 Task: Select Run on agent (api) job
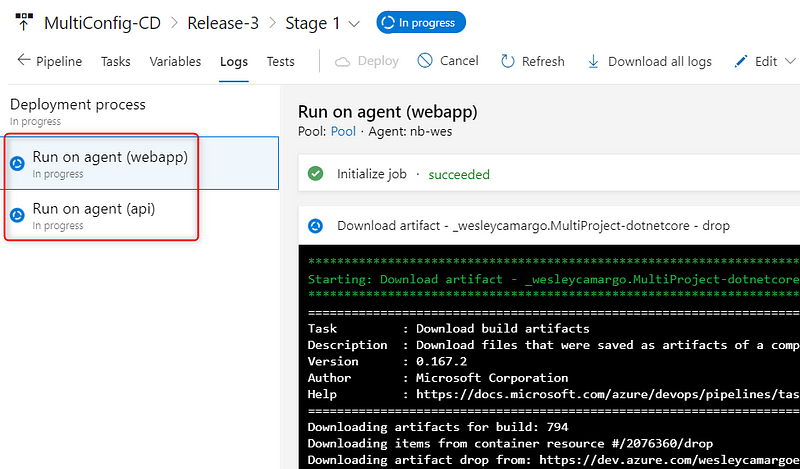pos(94,210)
